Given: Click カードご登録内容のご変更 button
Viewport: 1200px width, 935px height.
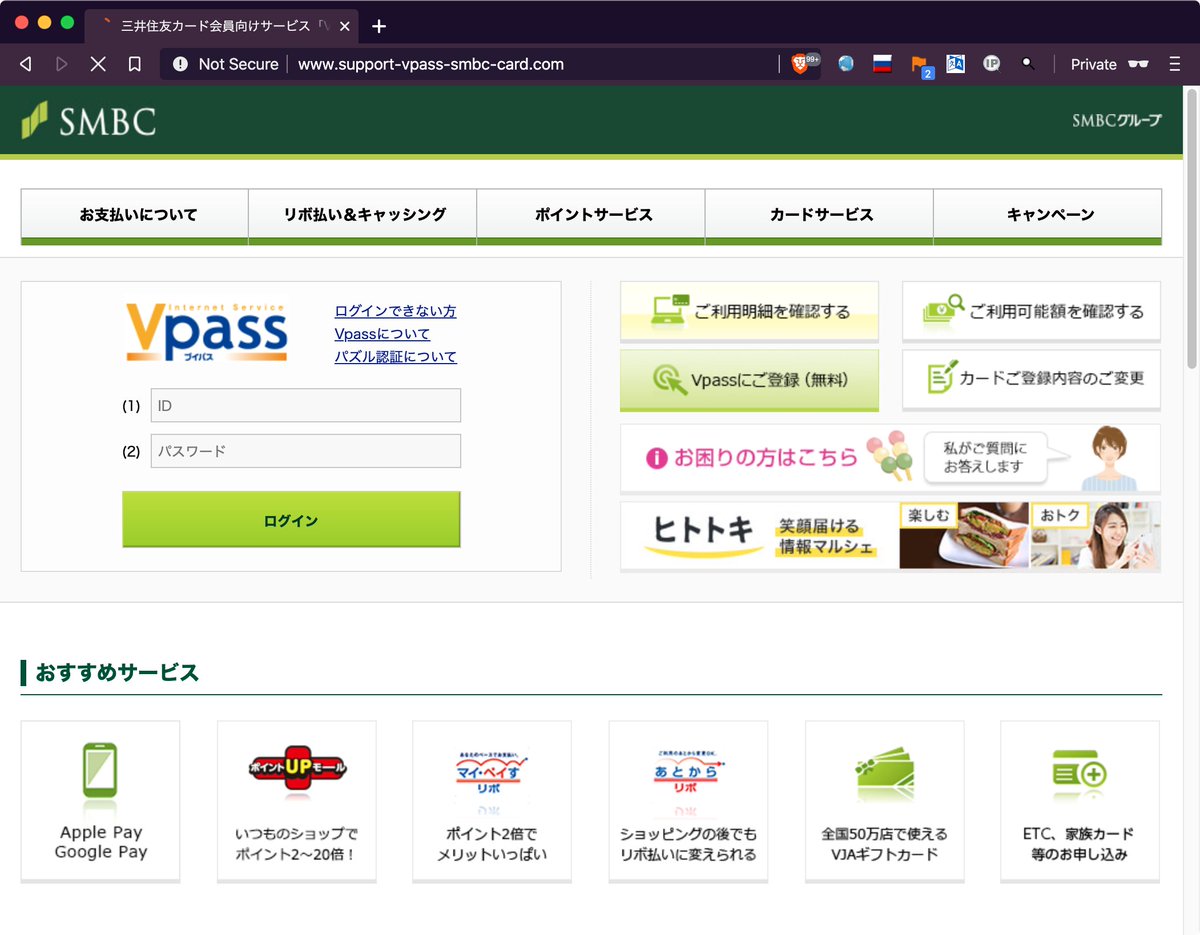Looking at the screenshot, I should pos(1031,380).
